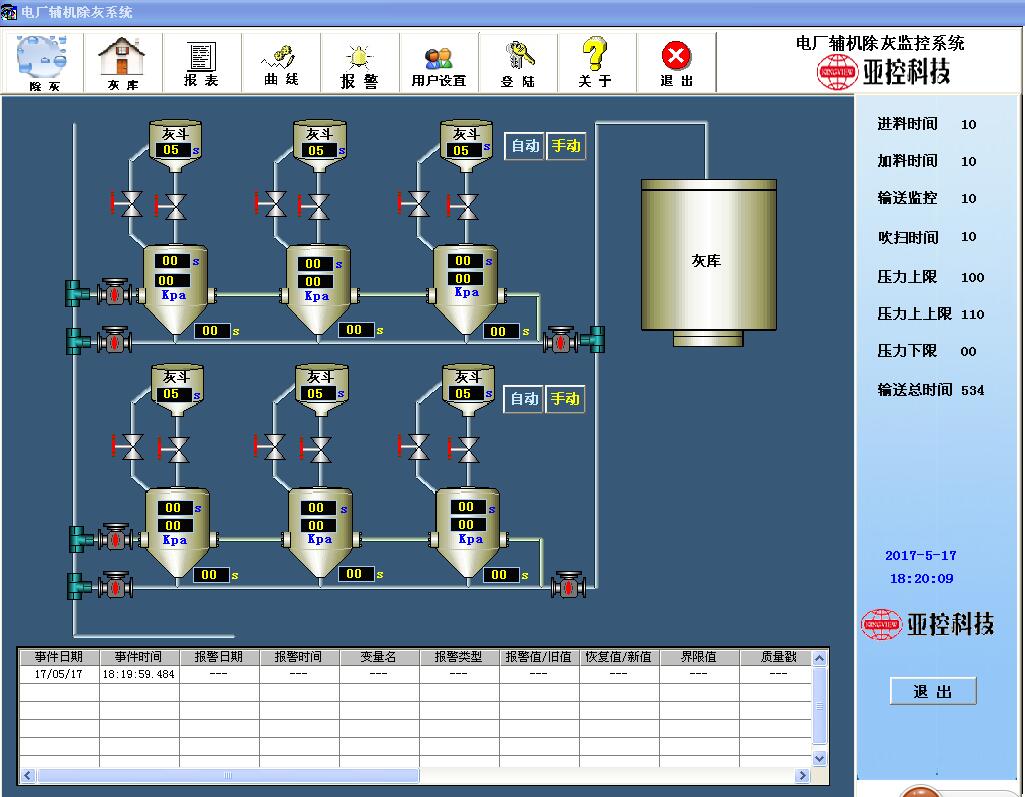1025x797 pixels.
Task: Click the left arrow of the bottom scrollbar
Action: pos(26,774)
